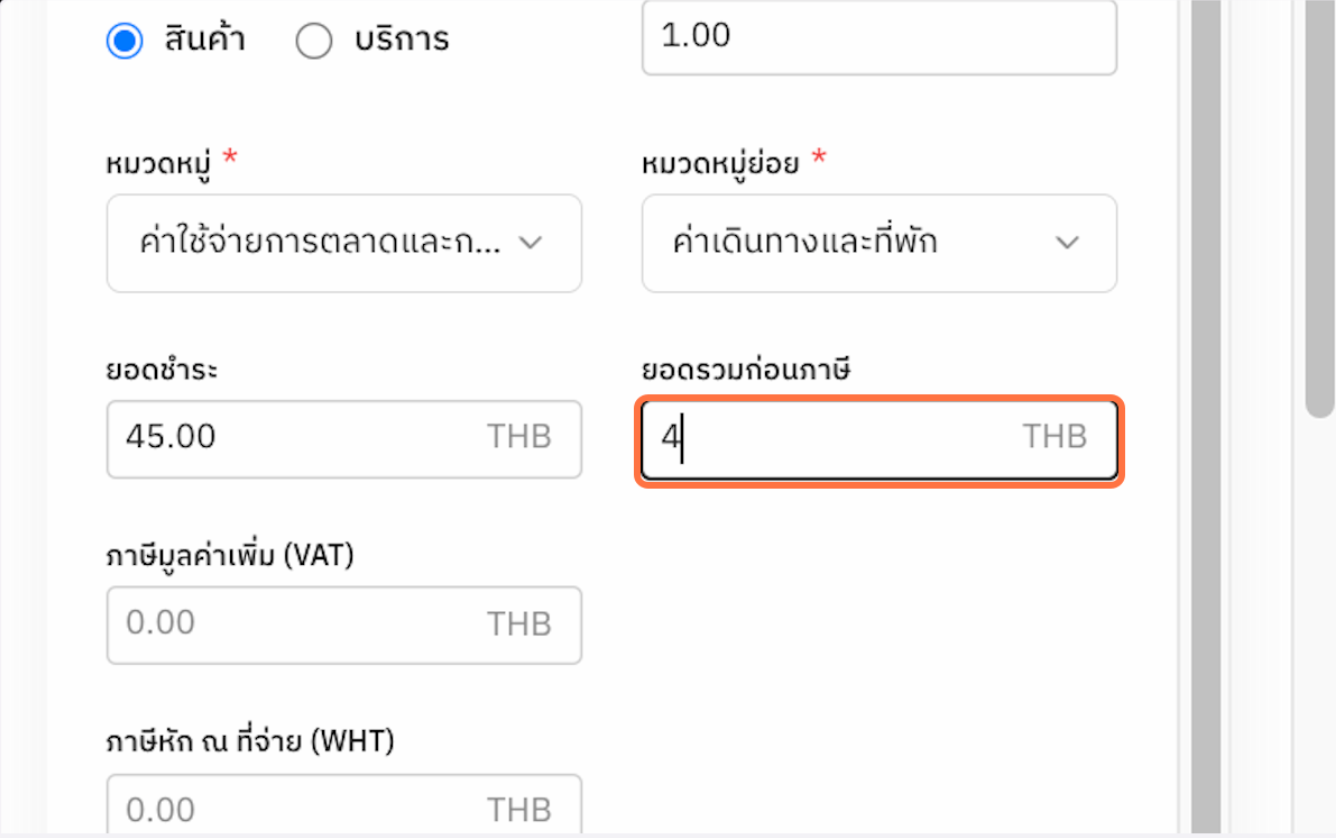Open the หมวดหมู่ category dropdown
This screenshot has width=1336, height=838.
click(x=344, y=242)
